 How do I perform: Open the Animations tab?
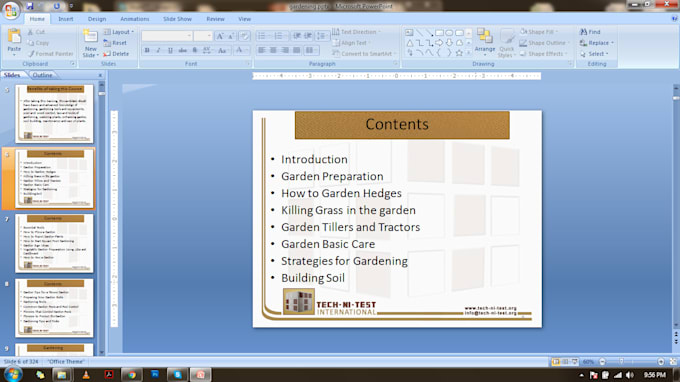tap(134, 19)
